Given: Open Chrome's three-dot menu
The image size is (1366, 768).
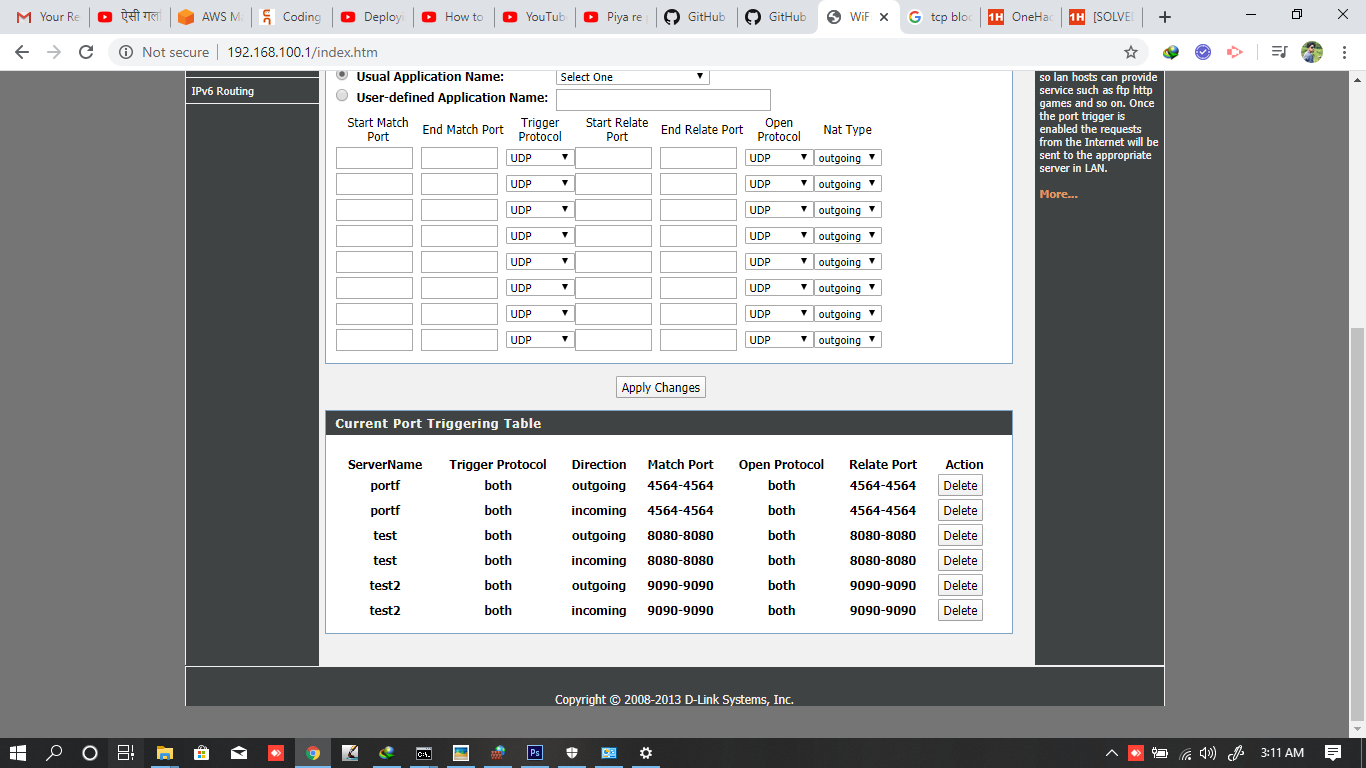Looking at the screenshot, I should click(x=1345, y=52).
